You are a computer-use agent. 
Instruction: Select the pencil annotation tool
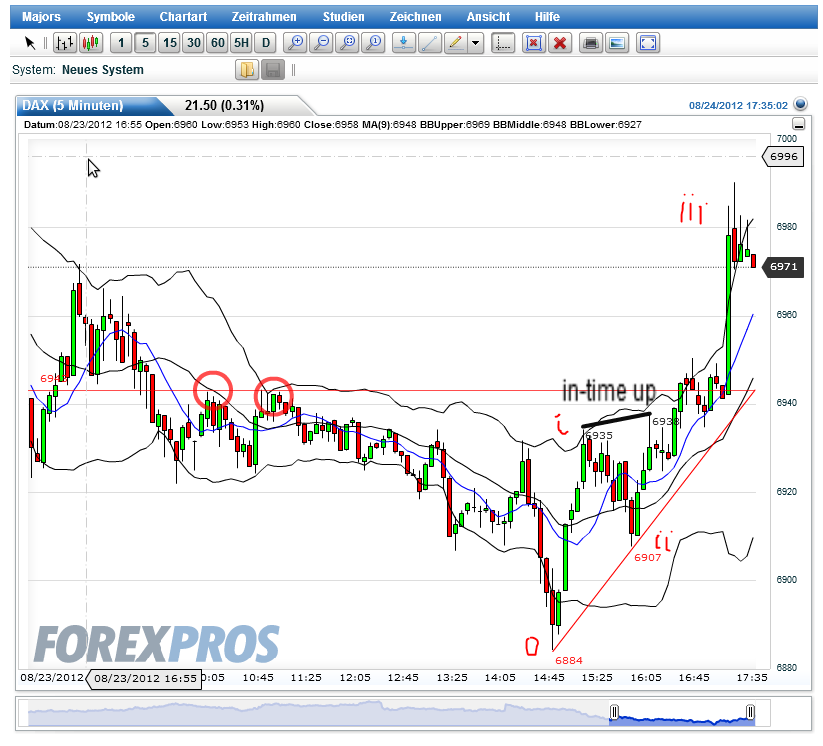(458, 43)
